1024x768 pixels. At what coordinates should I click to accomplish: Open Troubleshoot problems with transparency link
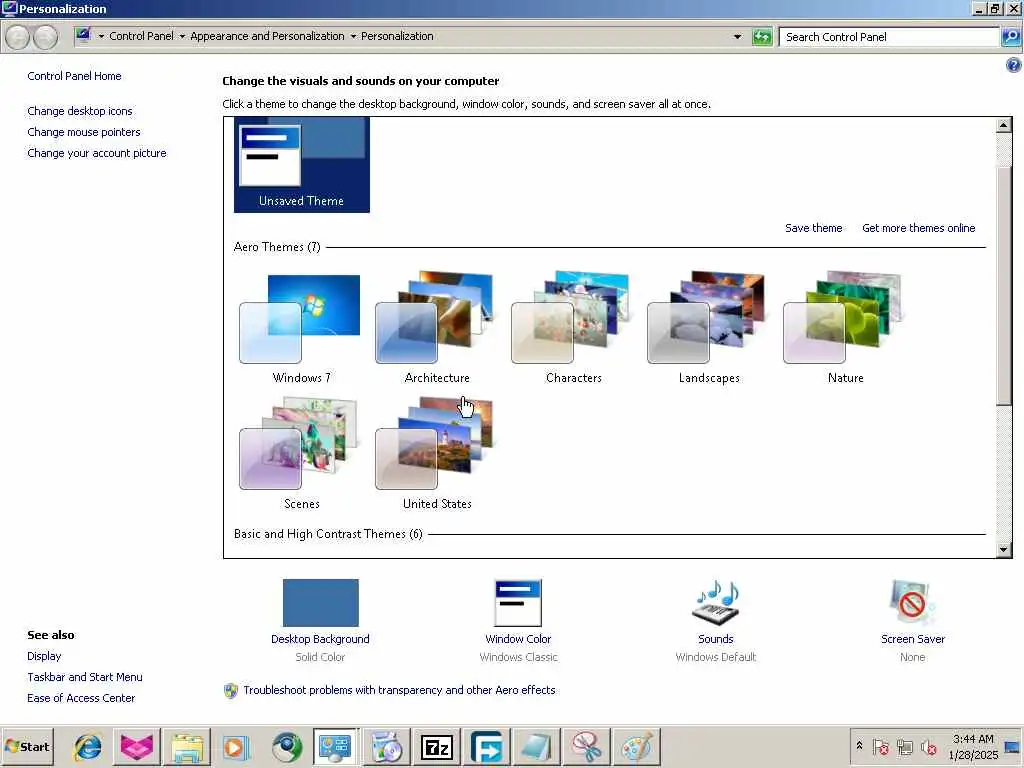[x=399, y=690]
